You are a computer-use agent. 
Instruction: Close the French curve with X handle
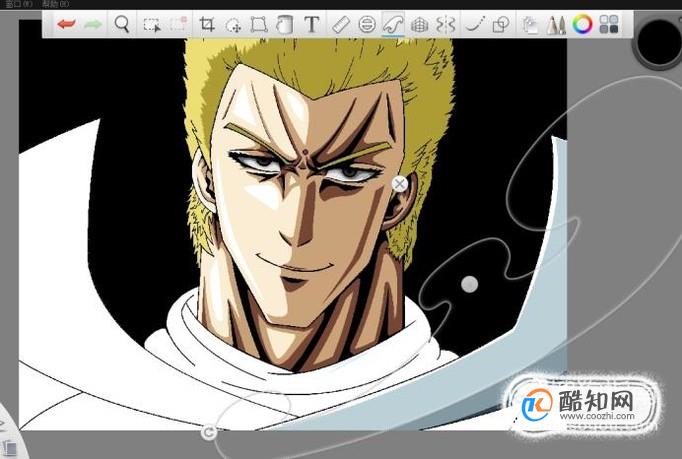pos(400,184)
